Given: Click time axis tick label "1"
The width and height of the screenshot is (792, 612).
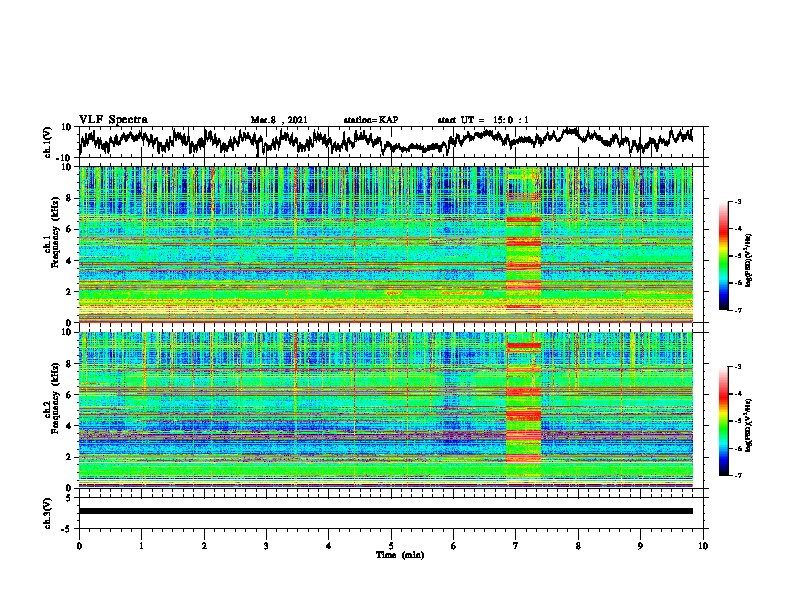Looking at the screenshot, I should [x=141, y=546].
